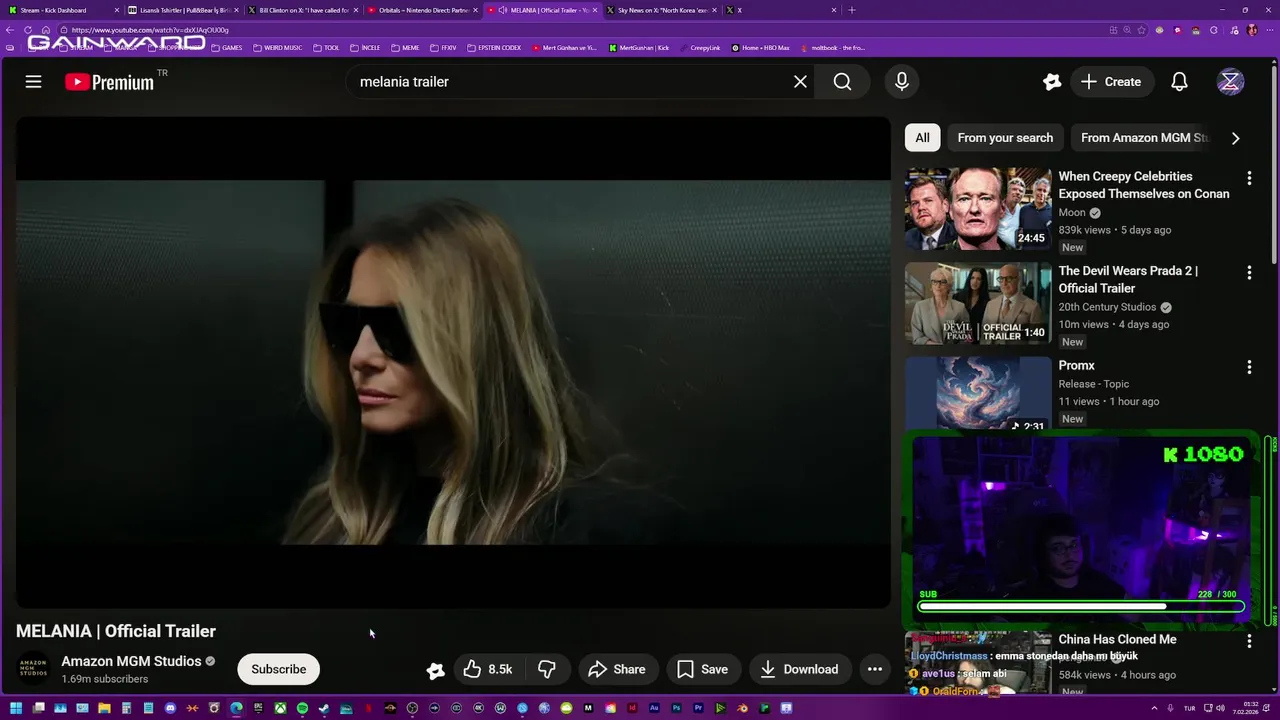Image resolution: width=1280 pixels, height=720 pixels.
Task: Open China Has Cloned Me title
Action: click(x=1117, y=639)
